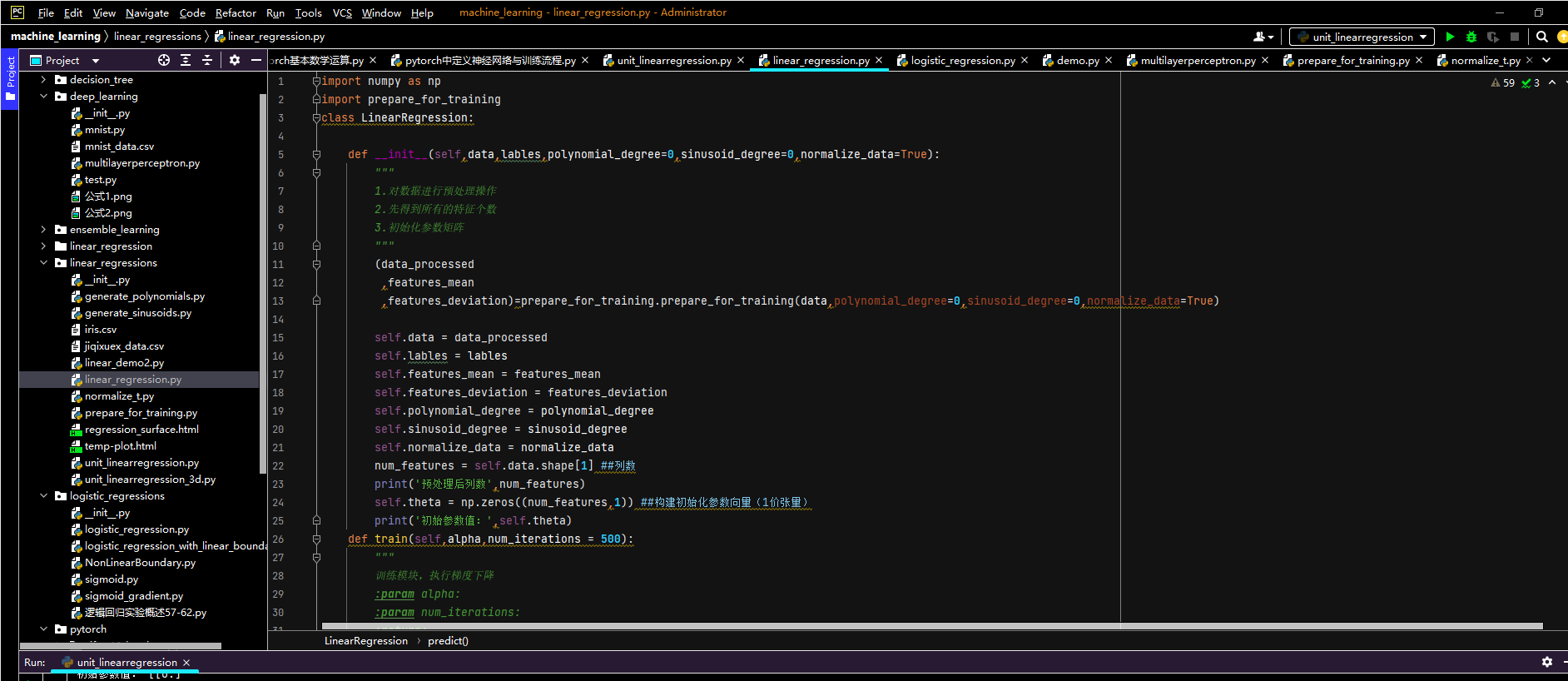
Task: Toggle the Project side tool button
Action: (x=10, y=79)
